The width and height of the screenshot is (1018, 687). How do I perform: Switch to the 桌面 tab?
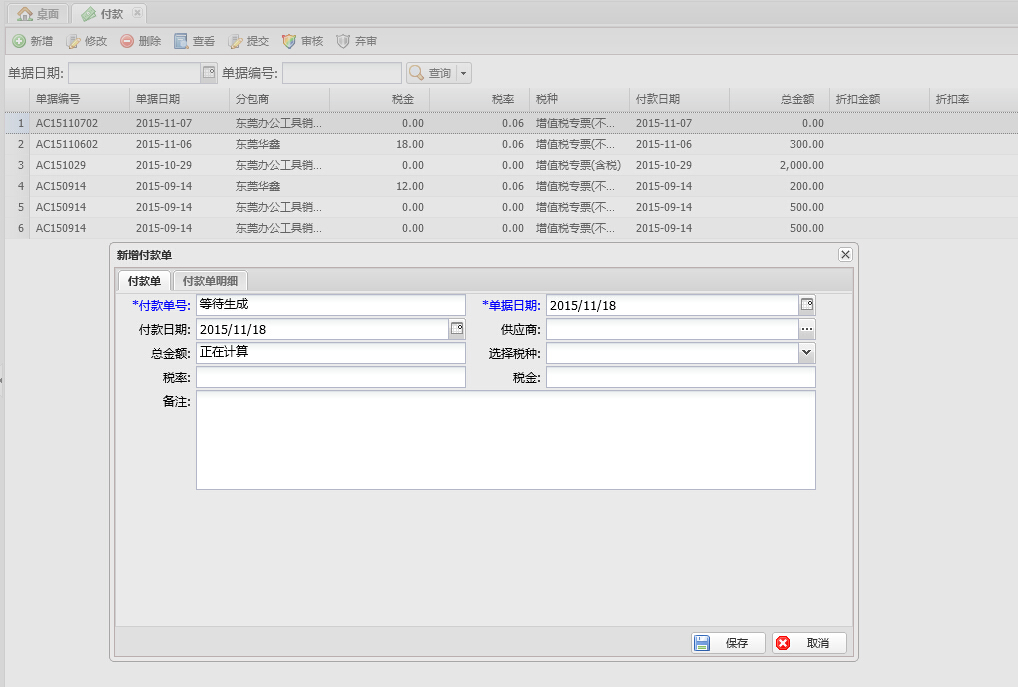[x=38, y=14]
